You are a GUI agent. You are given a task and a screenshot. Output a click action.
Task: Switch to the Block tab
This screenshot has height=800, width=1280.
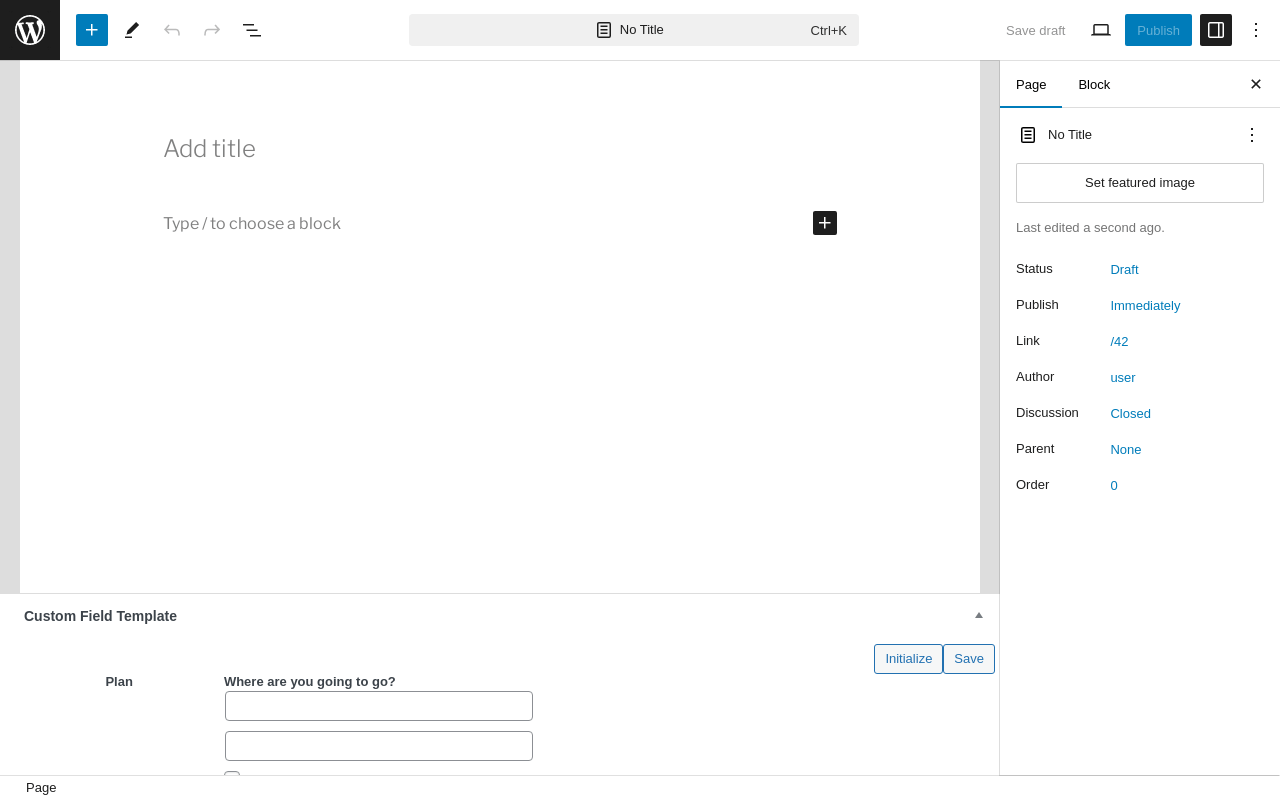(1094, 85)
